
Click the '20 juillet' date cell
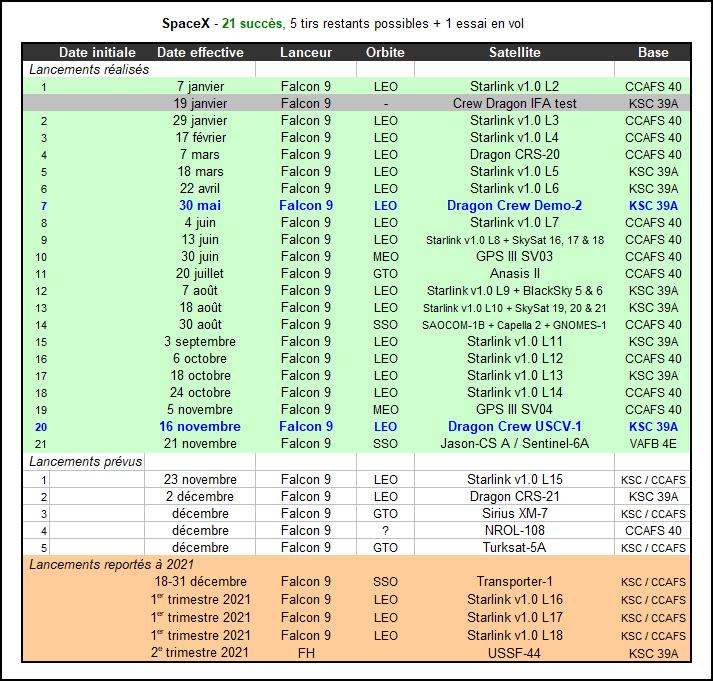(200, 274)
